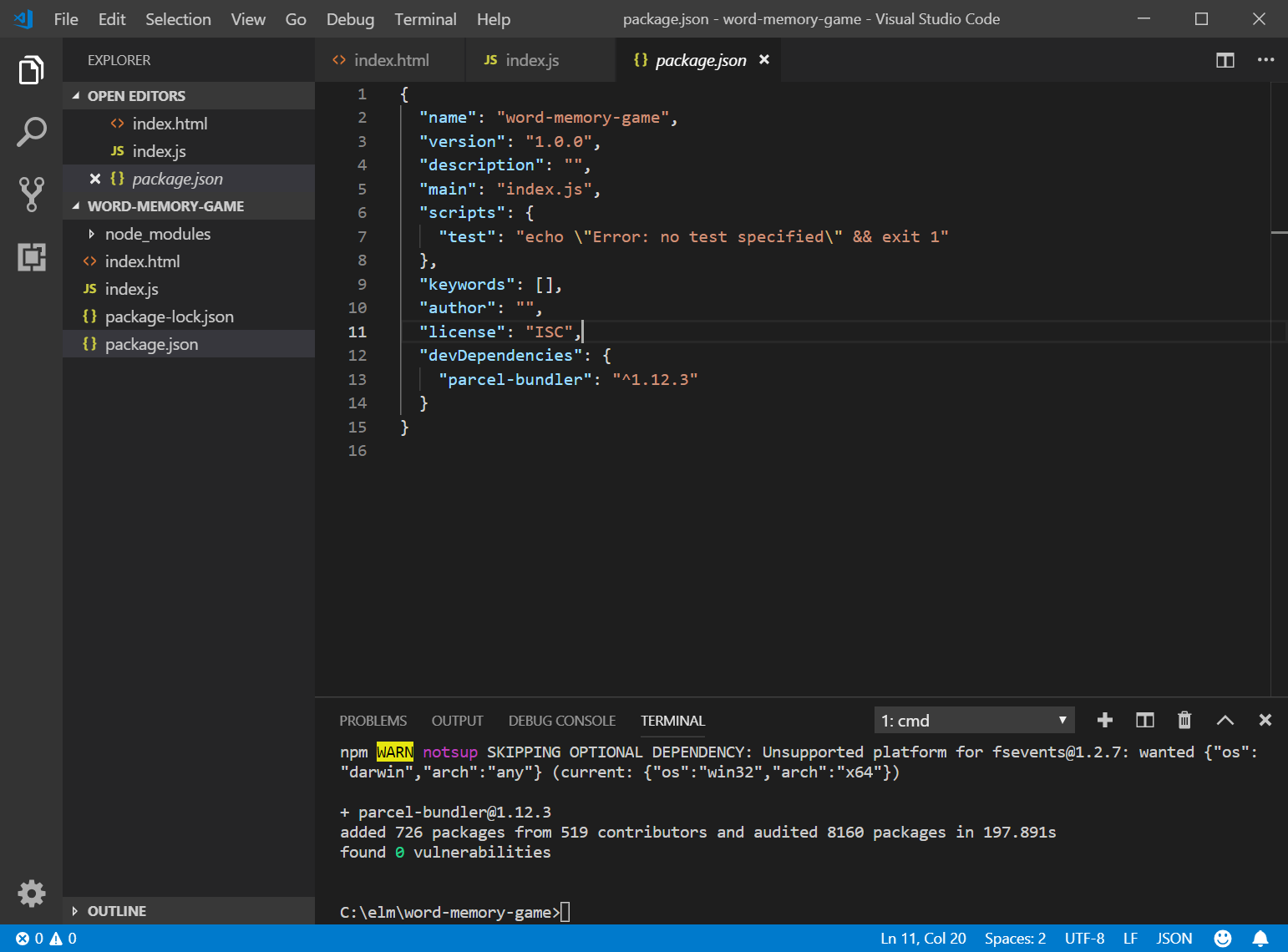
Task: Open index.html in project folder tree
Action: tap(189, 261)
